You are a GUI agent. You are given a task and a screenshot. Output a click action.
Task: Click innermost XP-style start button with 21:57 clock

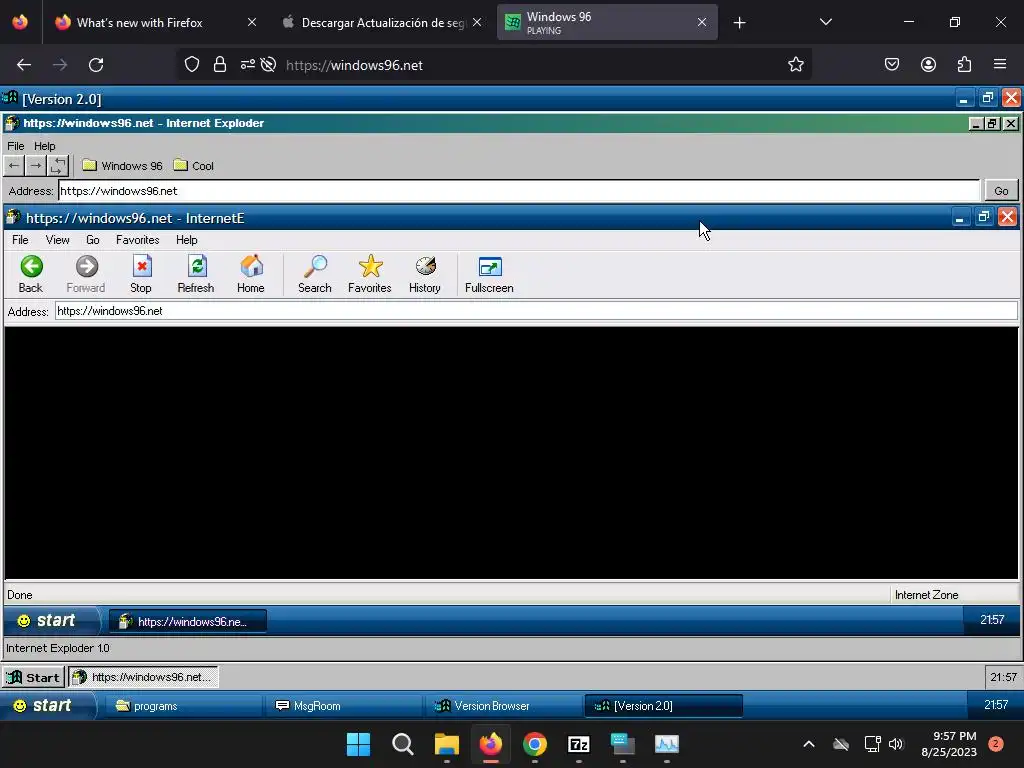point(52,620)
